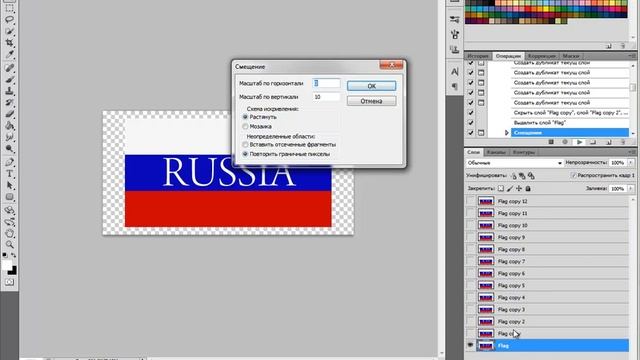
Task: Click the background color swatch
Action: [x=13, y=271]
